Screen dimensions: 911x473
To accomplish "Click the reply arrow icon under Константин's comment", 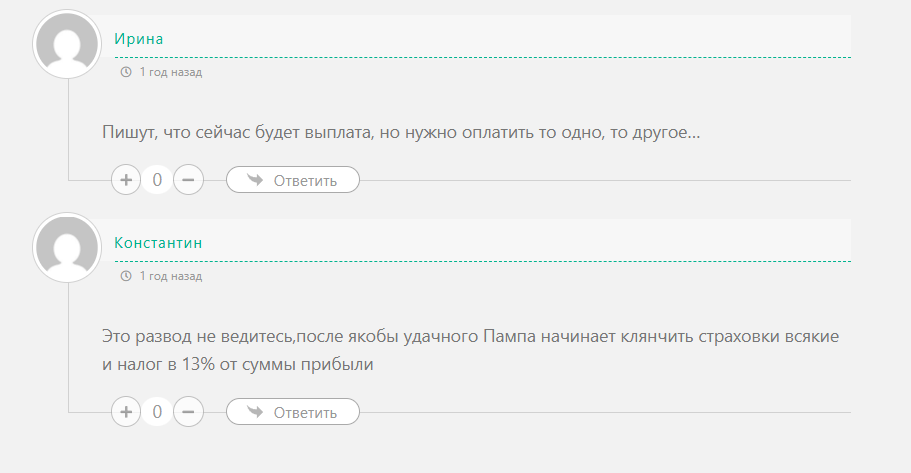I will coord(255,411).
